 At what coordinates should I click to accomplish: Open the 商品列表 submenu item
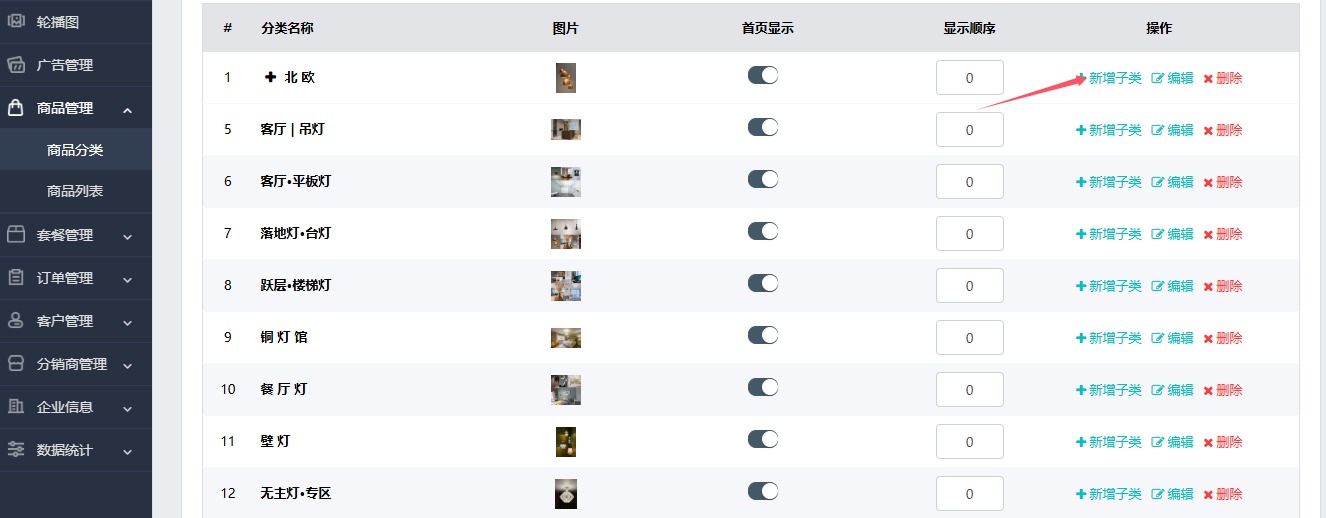pos(75,191)
